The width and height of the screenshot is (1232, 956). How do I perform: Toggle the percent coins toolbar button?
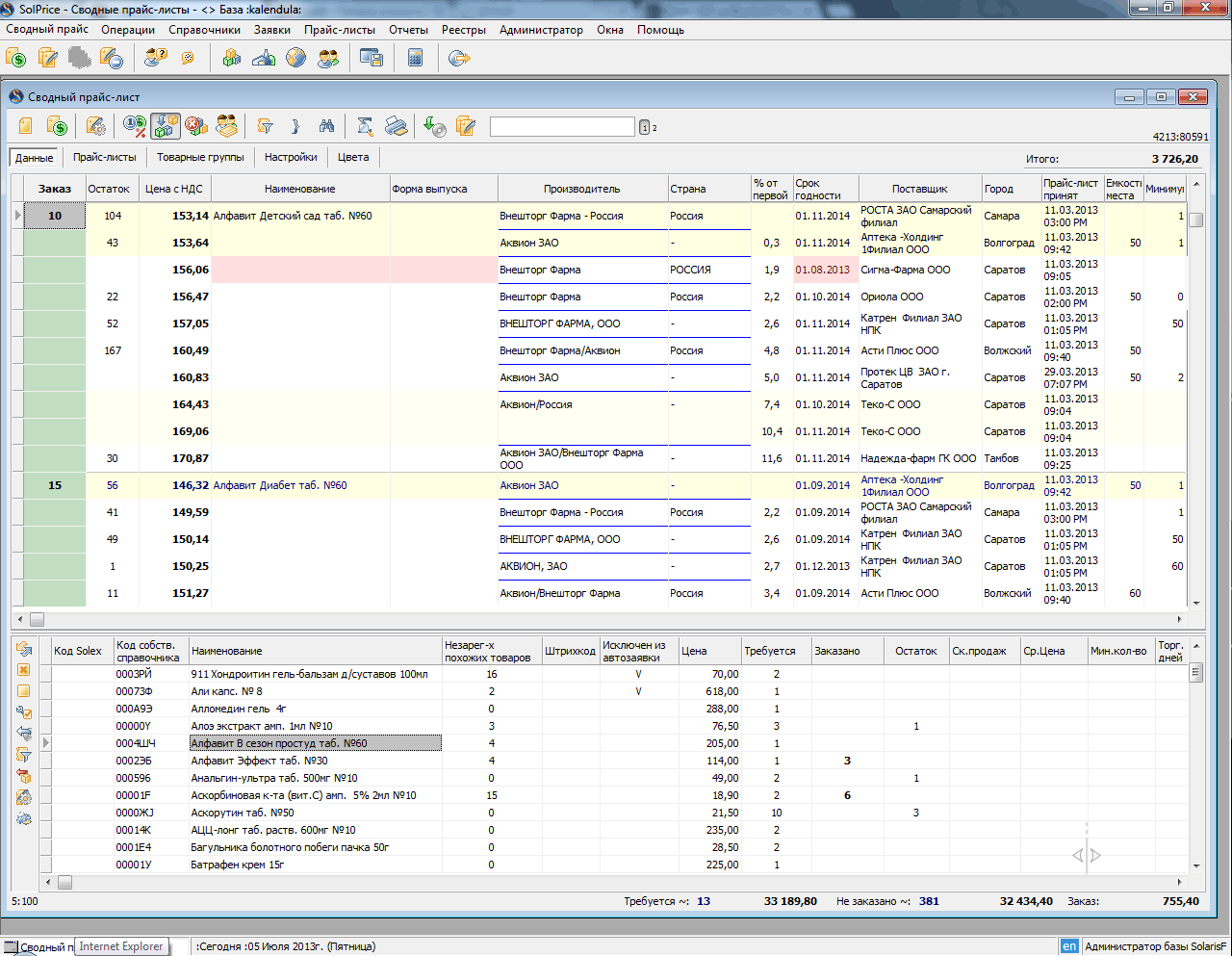coord(135,126)
